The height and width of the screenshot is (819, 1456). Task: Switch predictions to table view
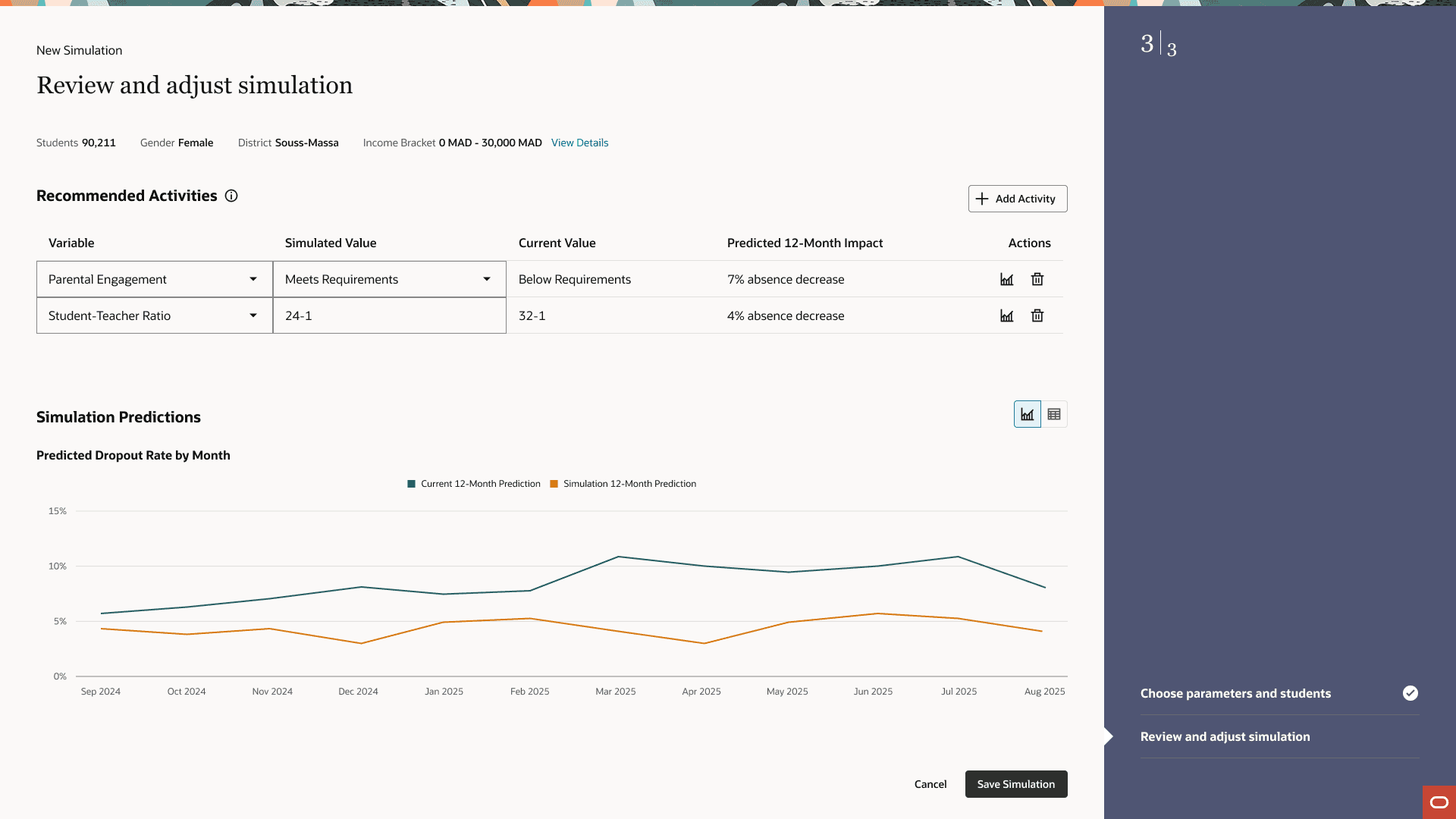(x=1054, y=414)
